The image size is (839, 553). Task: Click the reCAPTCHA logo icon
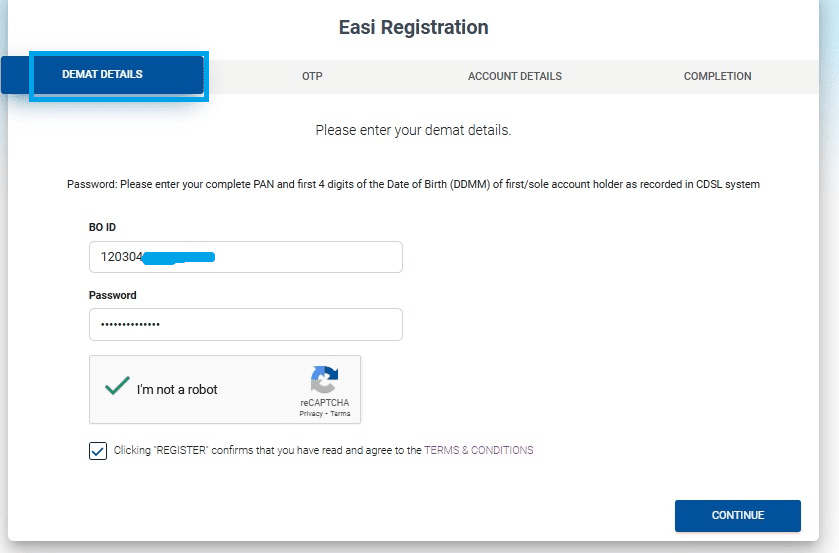click(324, 381)
